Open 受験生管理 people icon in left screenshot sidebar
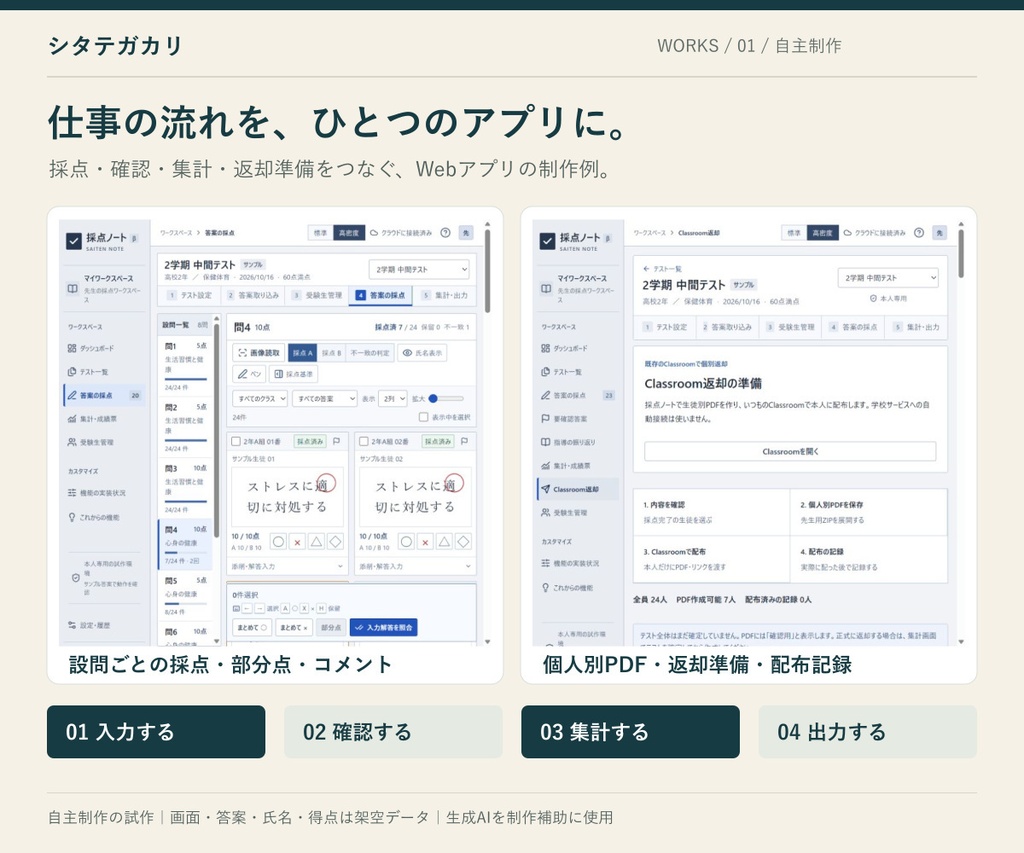Image resolution: width=1024 pixels, height=853 pixels. [72, 442]
